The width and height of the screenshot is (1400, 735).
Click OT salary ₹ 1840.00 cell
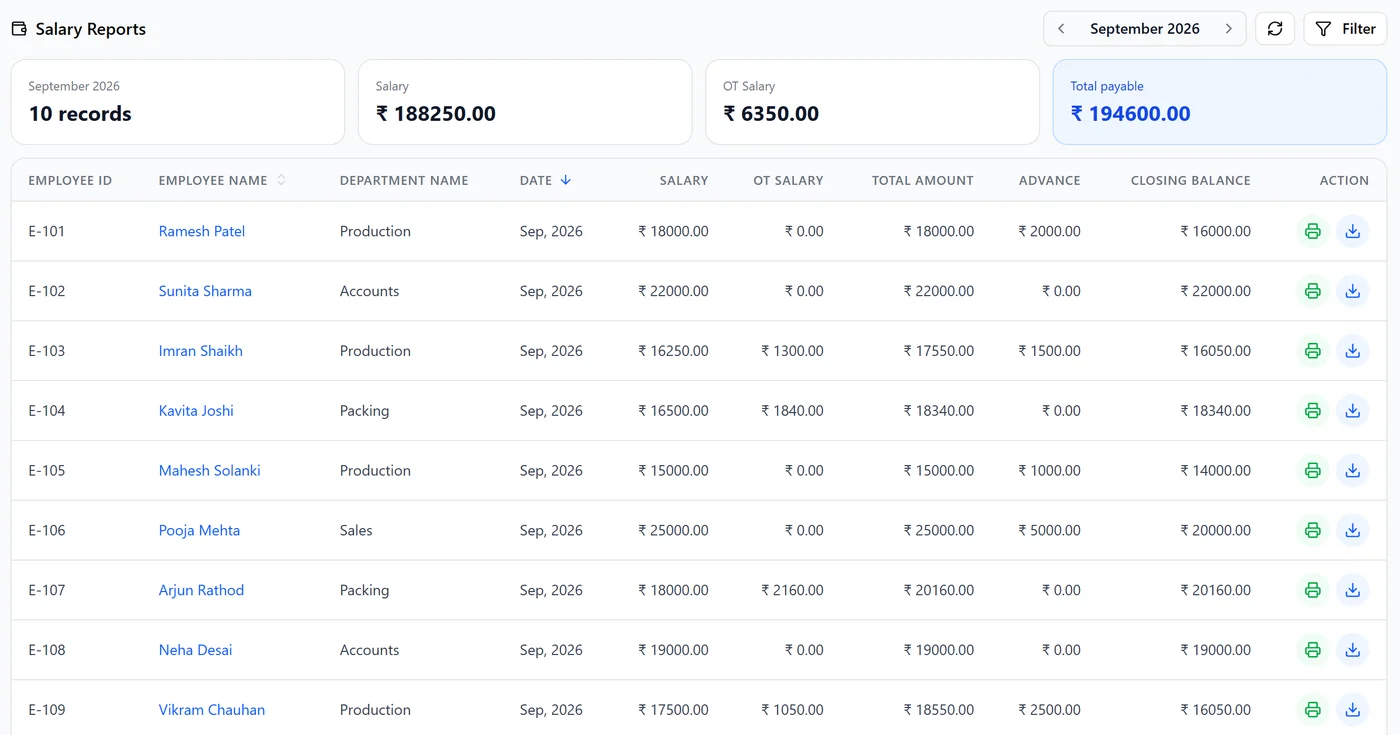[x=792, y=411]
